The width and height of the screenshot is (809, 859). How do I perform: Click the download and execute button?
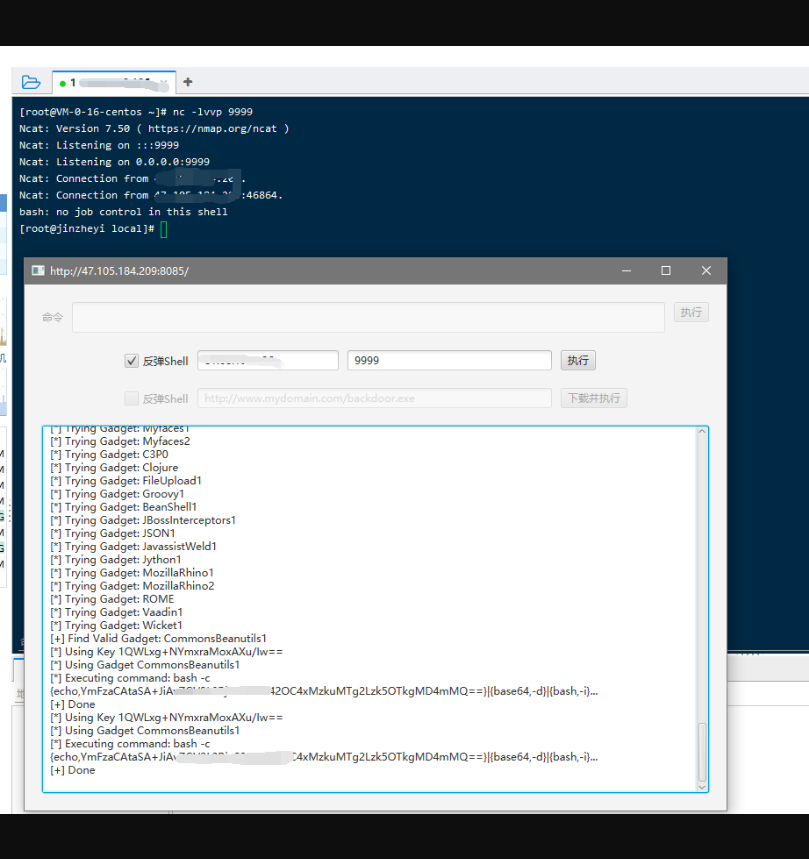pos(594,398)
